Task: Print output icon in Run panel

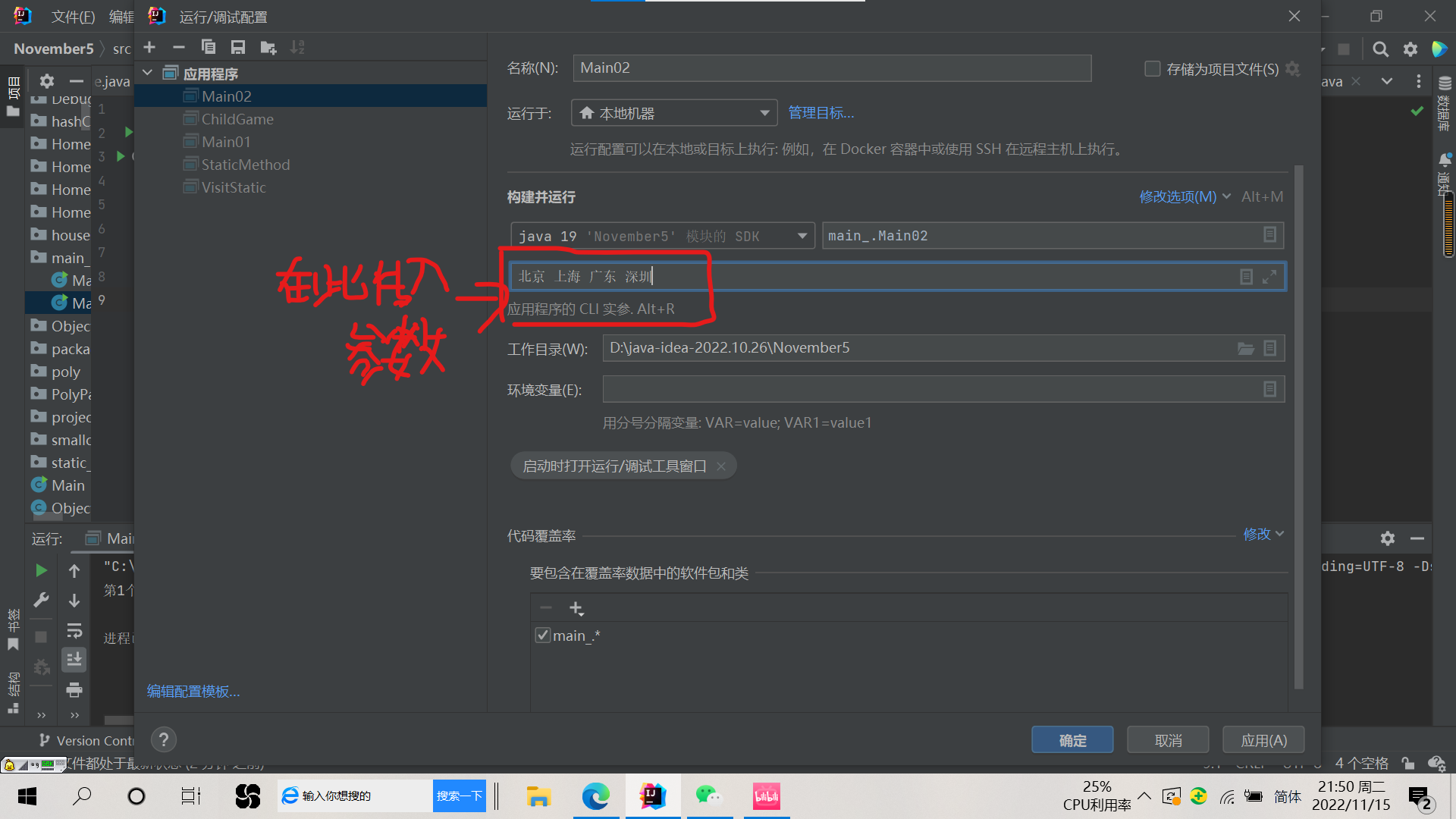Action: (74, 690)
